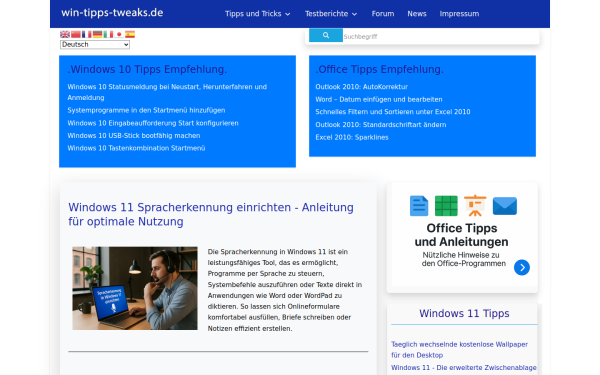The height and width of the screenshot is (375, 600).
Task: Open Windows 11 Spracherkennung einrichten article title
Action: [211, 214]
